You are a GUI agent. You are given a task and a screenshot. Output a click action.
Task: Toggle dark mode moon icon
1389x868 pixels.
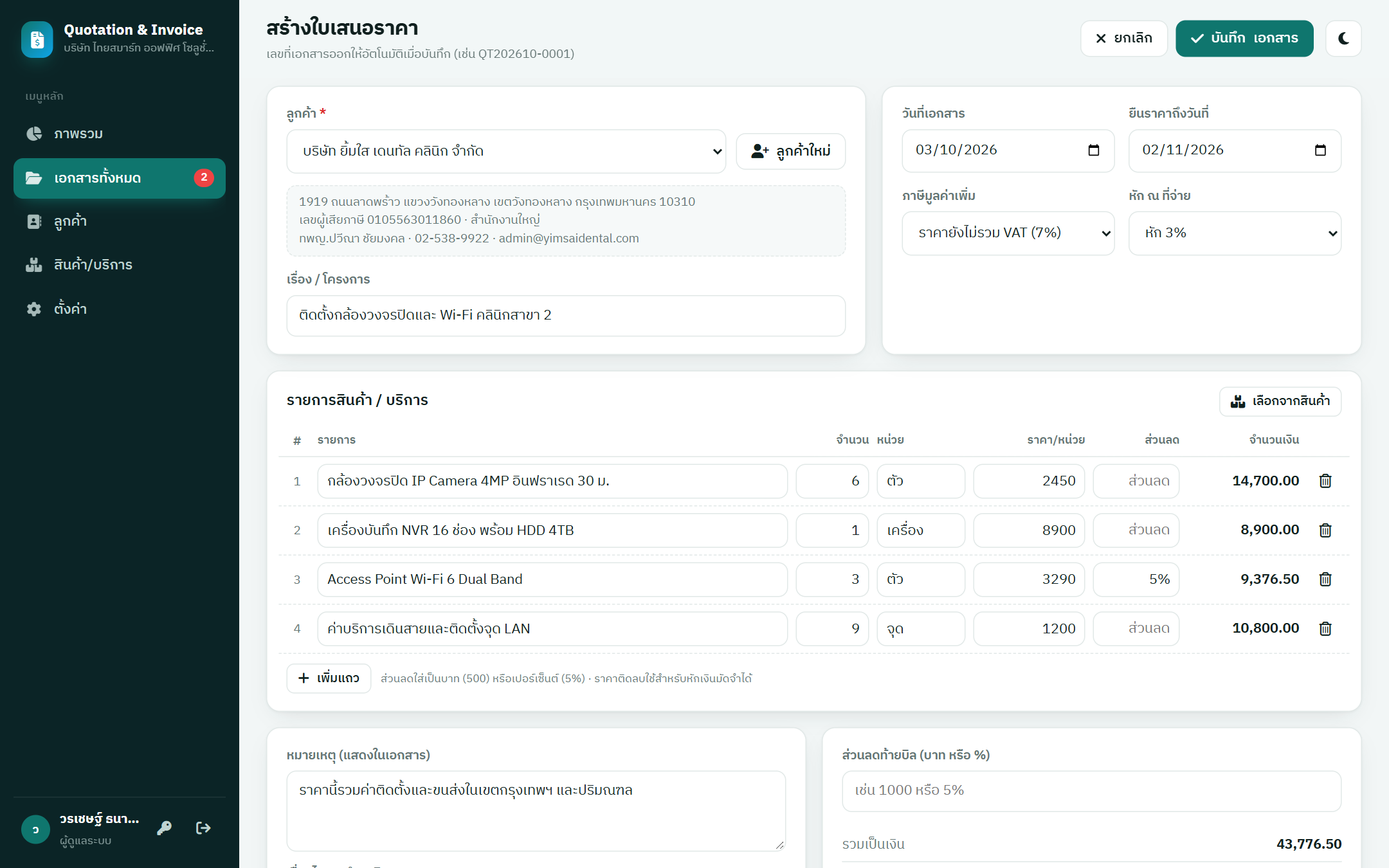pyautogui.click(x=1343, y=39)
